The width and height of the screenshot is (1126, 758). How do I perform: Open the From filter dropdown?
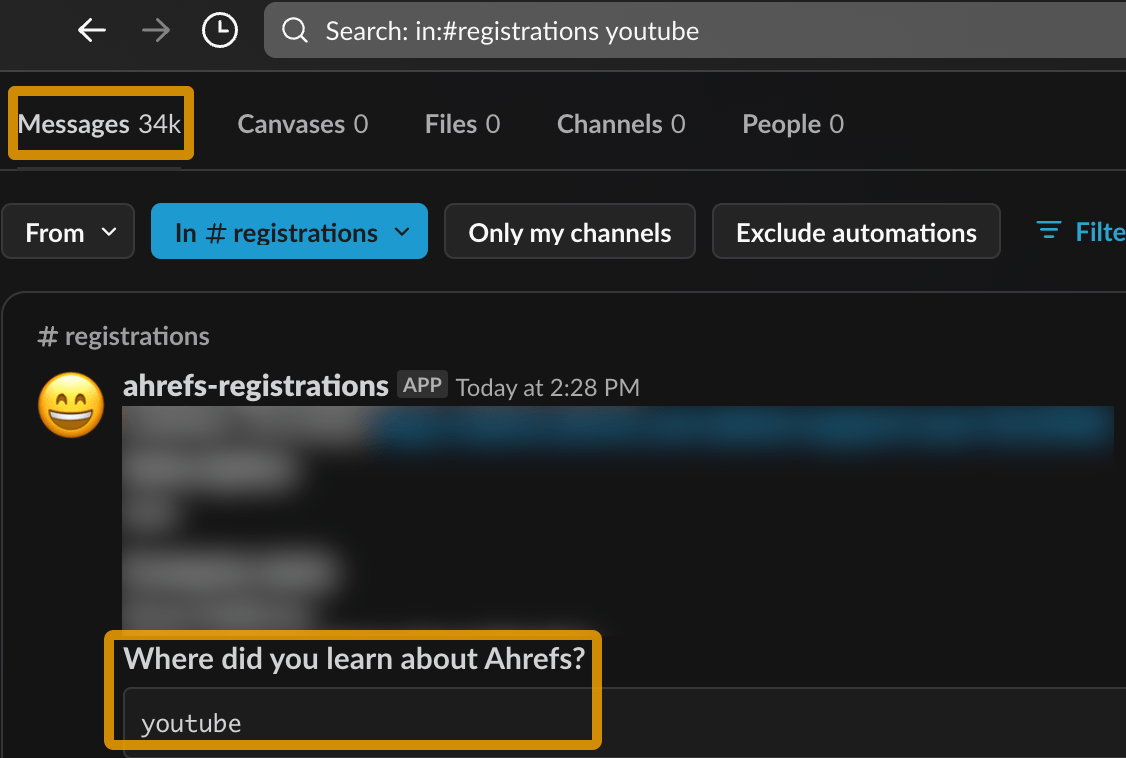point(68,231)
